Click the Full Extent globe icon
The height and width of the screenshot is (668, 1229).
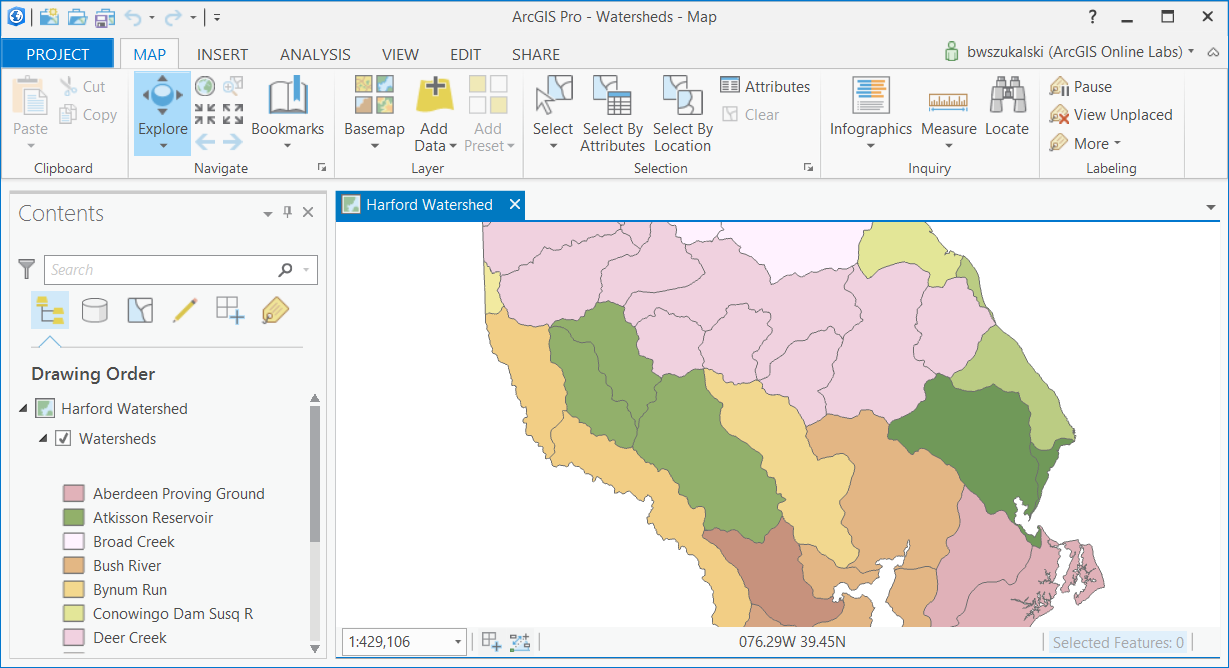tap(205, 87)
